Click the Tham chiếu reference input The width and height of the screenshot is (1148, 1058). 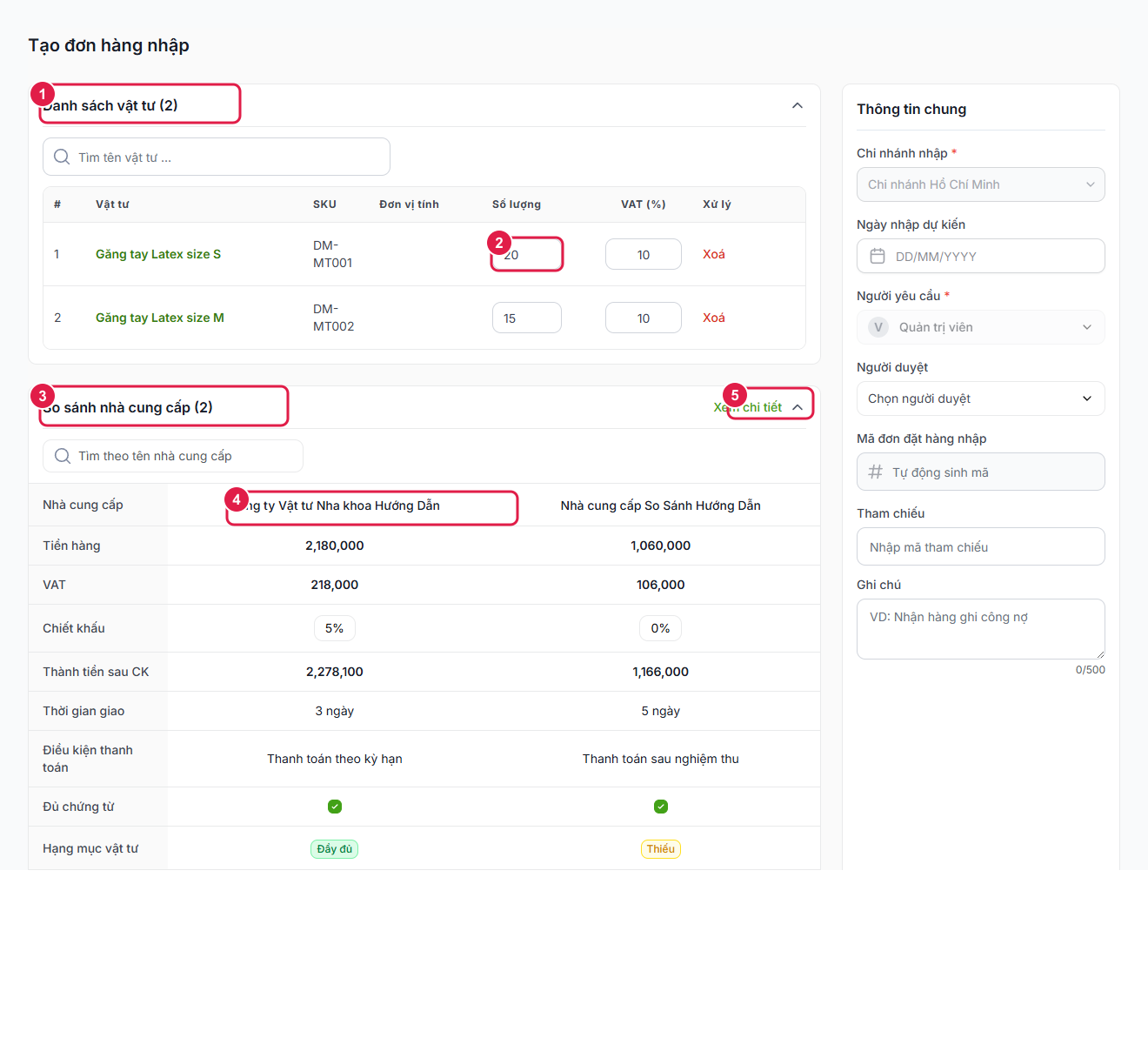981,546
